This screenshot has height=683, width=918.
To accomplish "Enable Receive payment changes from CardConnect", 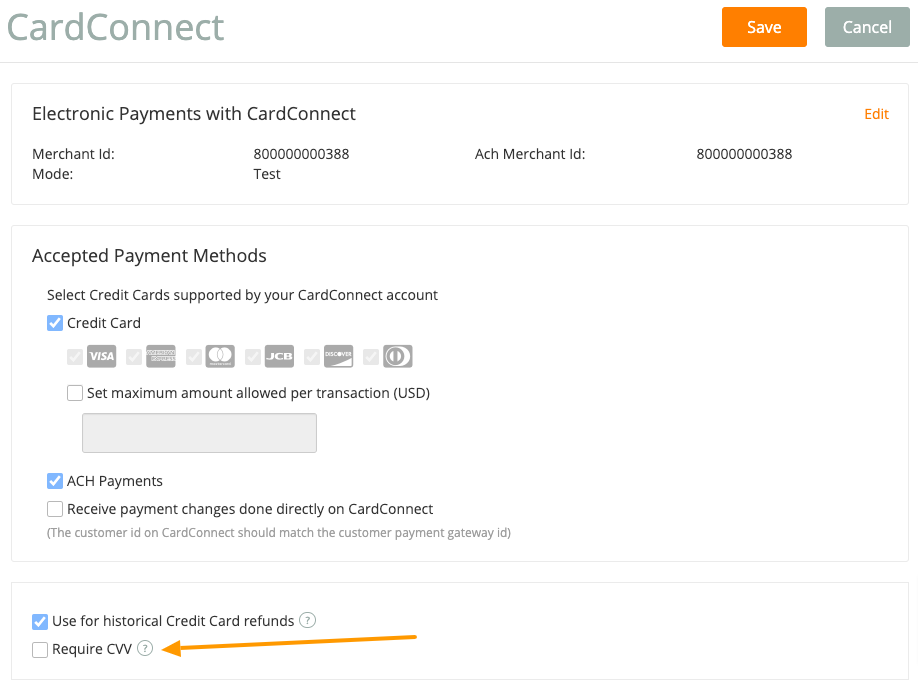I will 55,509.
